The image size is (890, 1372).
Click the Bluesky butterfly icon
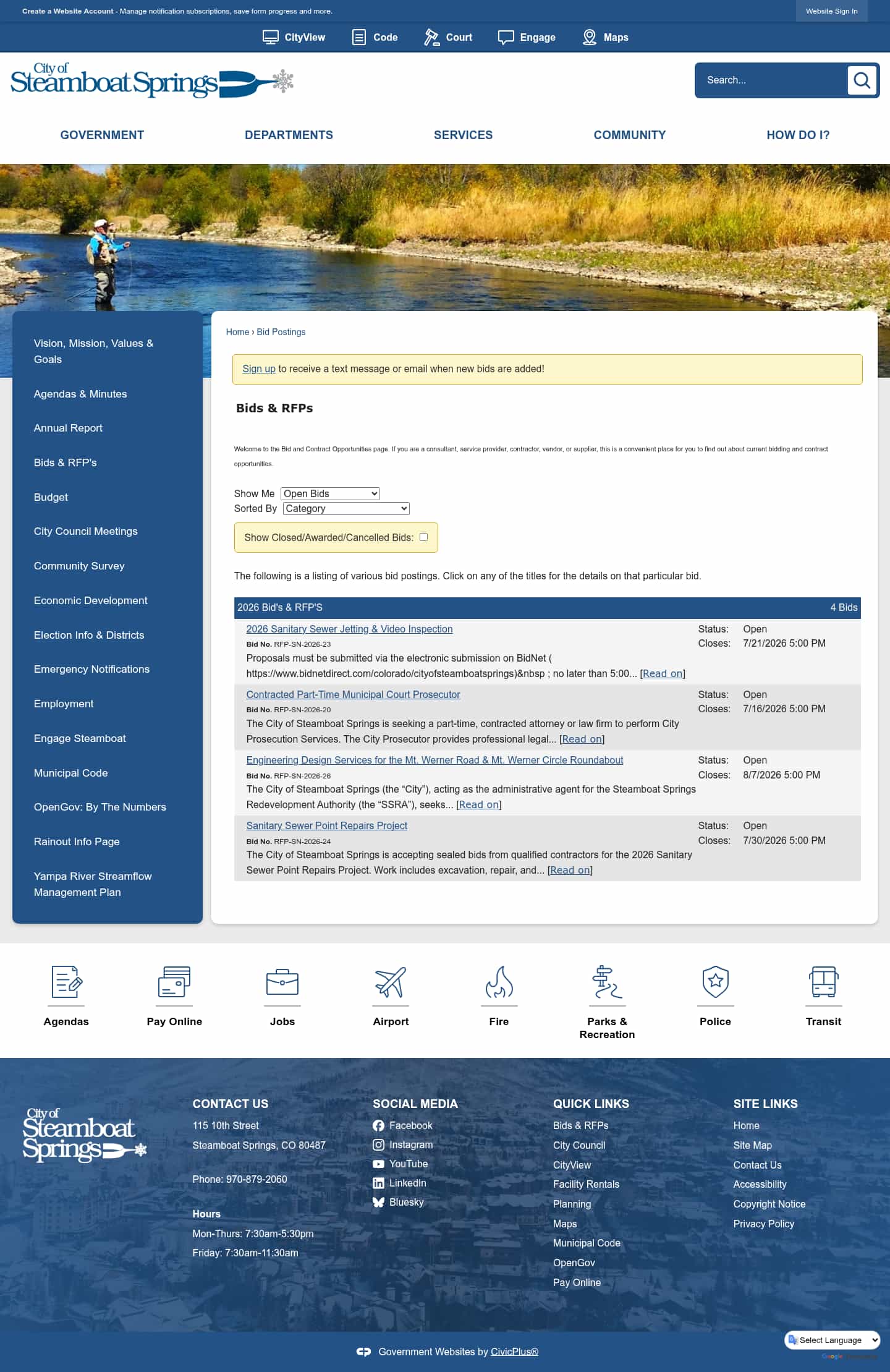tap(378, 1203)
